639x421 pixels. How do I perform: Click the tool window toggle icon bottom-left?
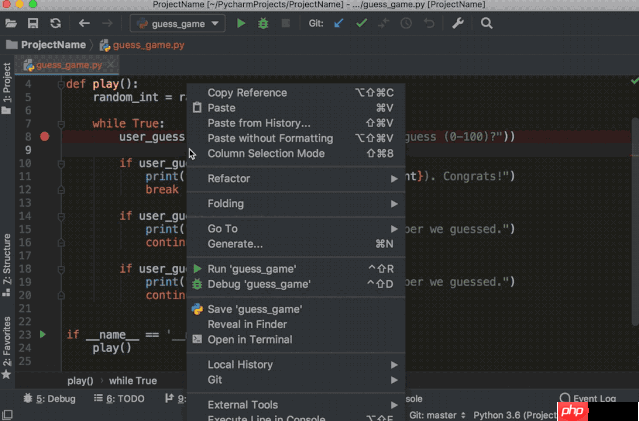point(7,415)
